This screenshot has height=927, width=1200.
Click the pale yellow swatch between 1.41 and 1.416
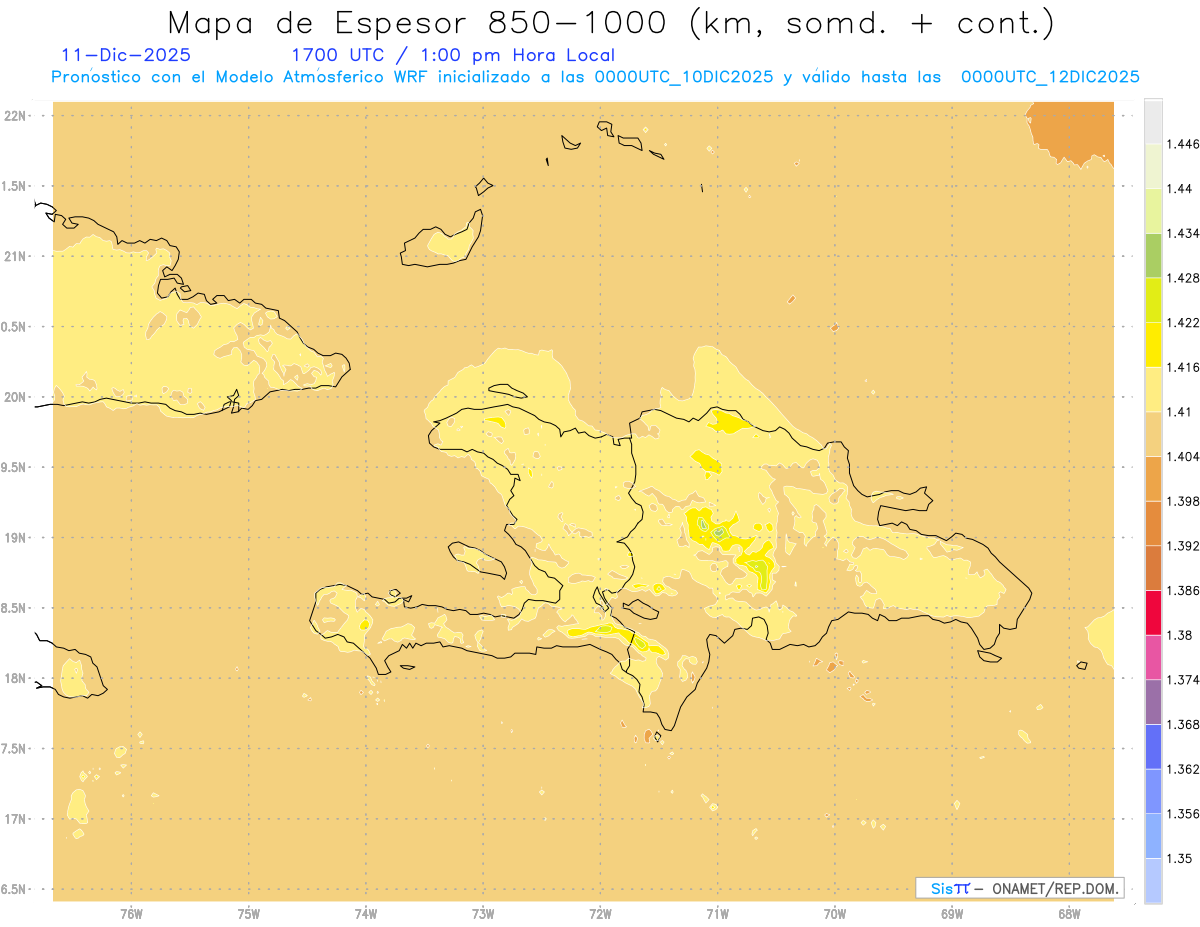1153,389
